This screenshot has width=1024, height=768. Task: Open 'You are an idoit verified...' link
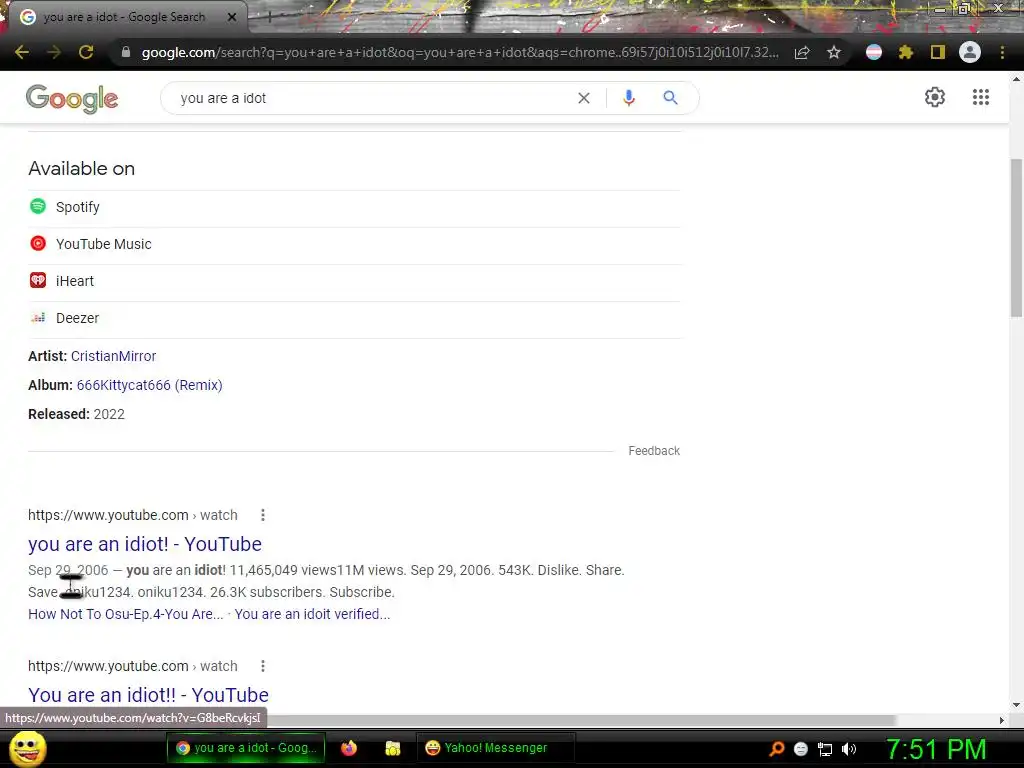pos(312,614)
